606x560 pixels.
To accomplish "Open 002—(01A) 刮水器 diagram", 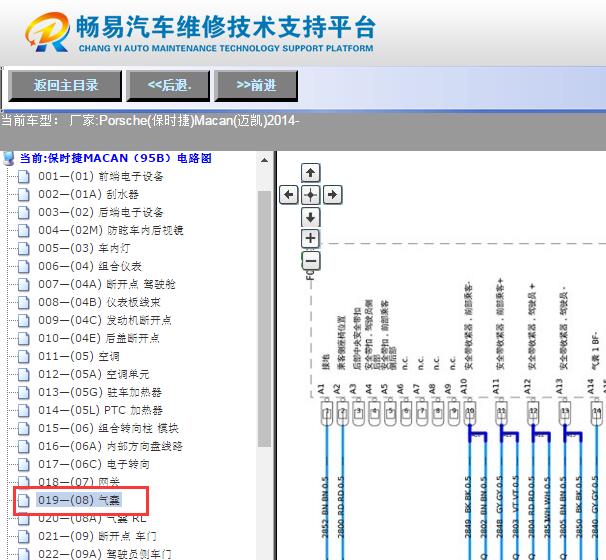I will [x=88, y=194].
